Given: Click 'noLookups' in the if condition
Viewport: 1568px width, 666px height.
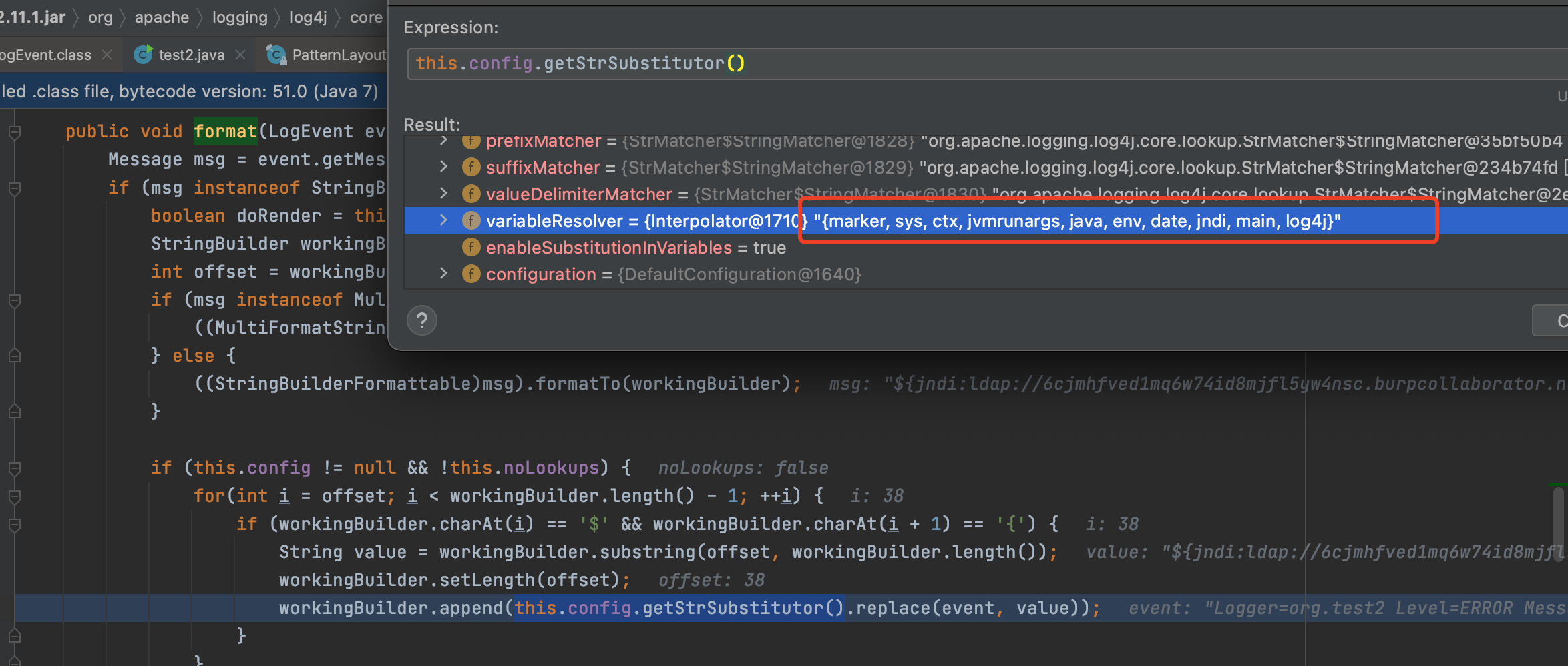Looking at the screenshot, I should [x=551, y=468].
